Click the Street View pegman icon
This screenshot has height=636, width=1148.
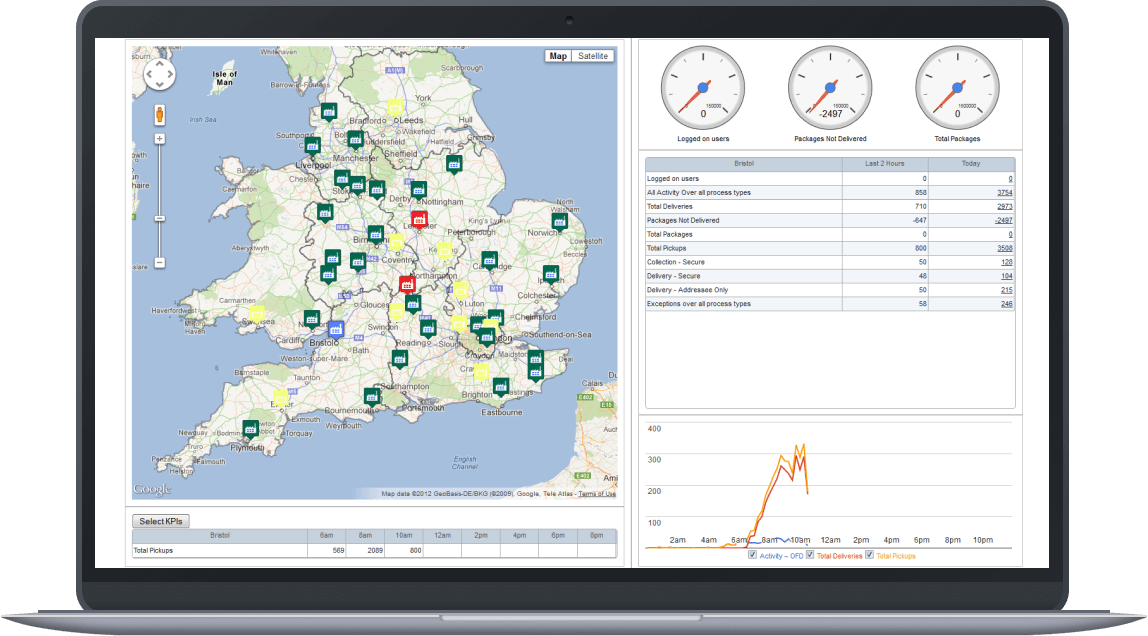pyautogui.click(x=160, y=113)
